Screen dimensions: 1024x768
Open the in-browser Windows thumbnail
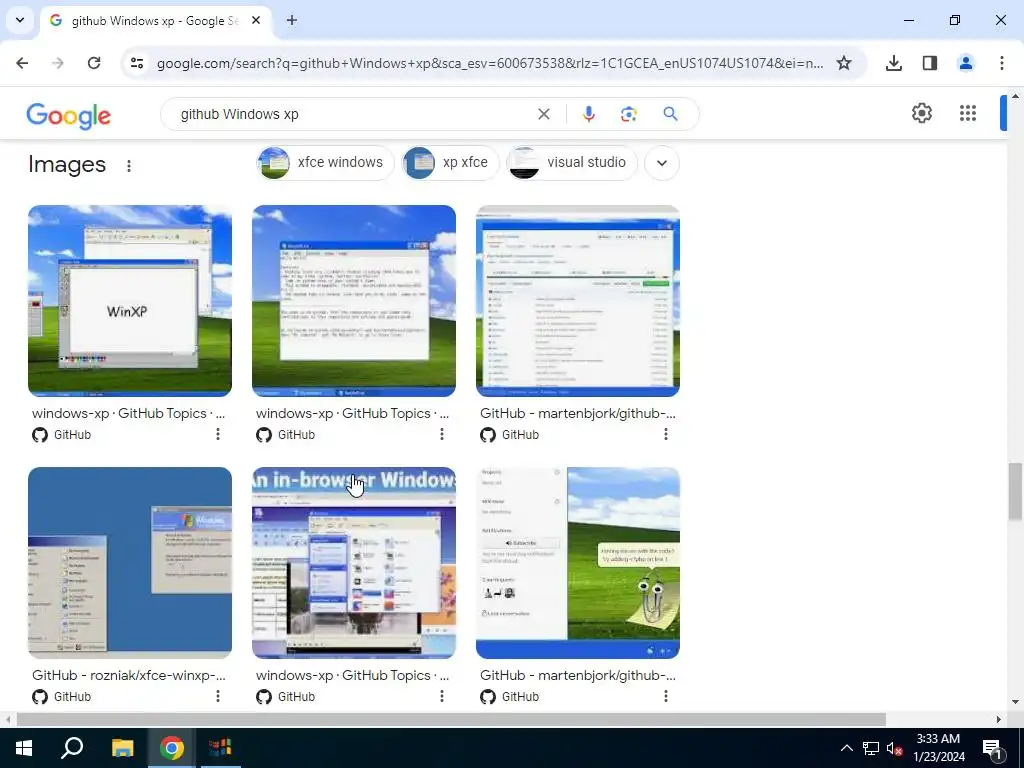click(354, 562)
